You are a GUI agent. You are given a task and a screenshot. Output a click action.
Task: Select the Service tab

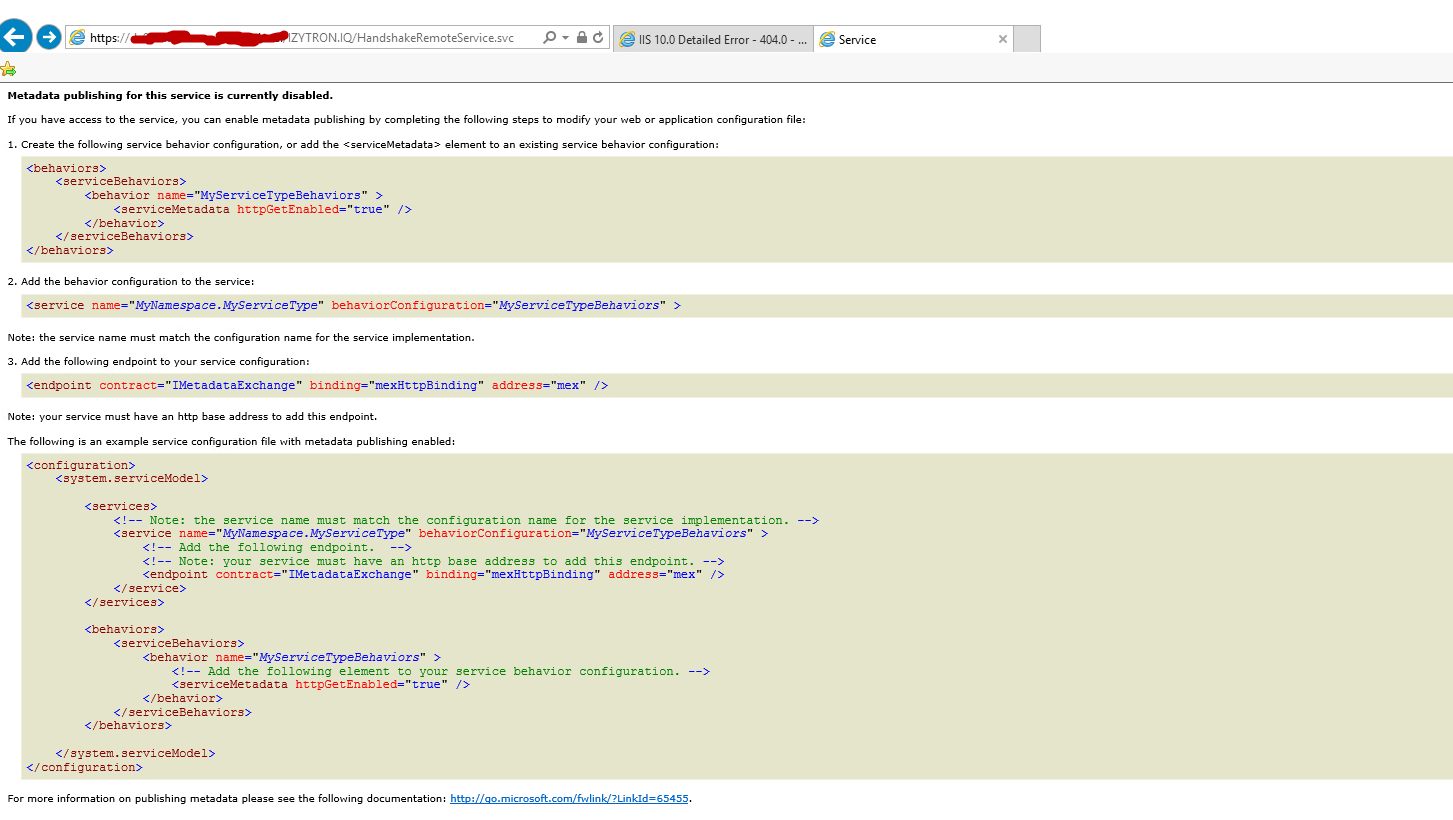914,40
